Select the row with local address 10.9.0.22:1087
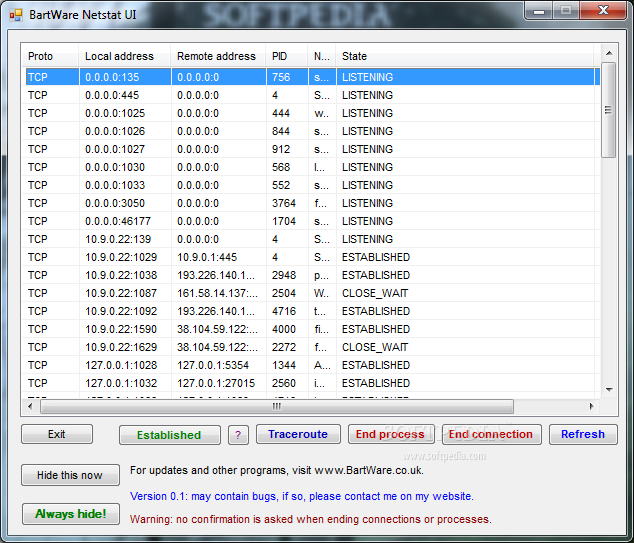 point(311,293)
